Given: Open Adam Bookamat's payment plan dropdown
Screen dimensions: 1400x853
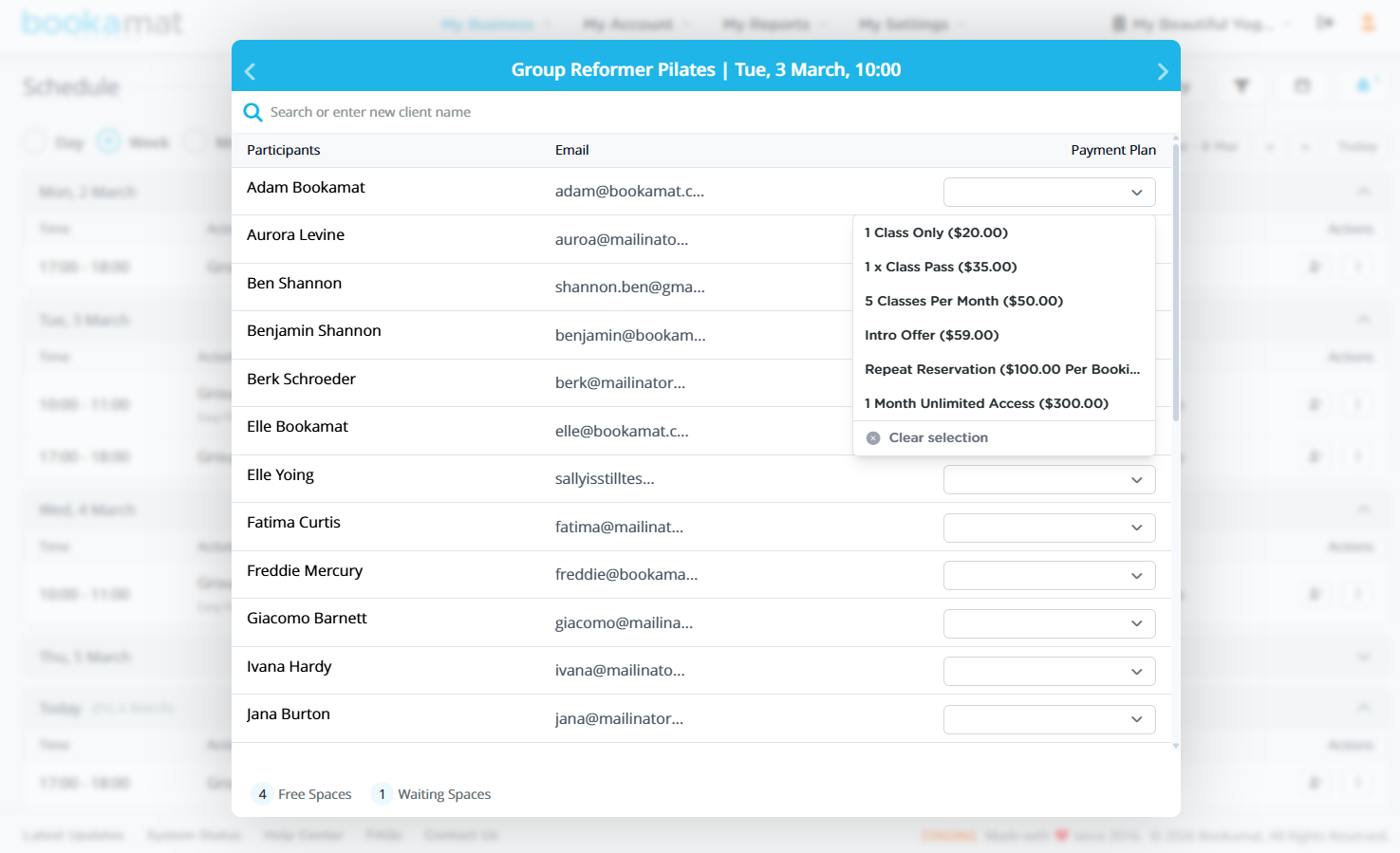Looking at the screenshot, I should tap(1049, 193).
